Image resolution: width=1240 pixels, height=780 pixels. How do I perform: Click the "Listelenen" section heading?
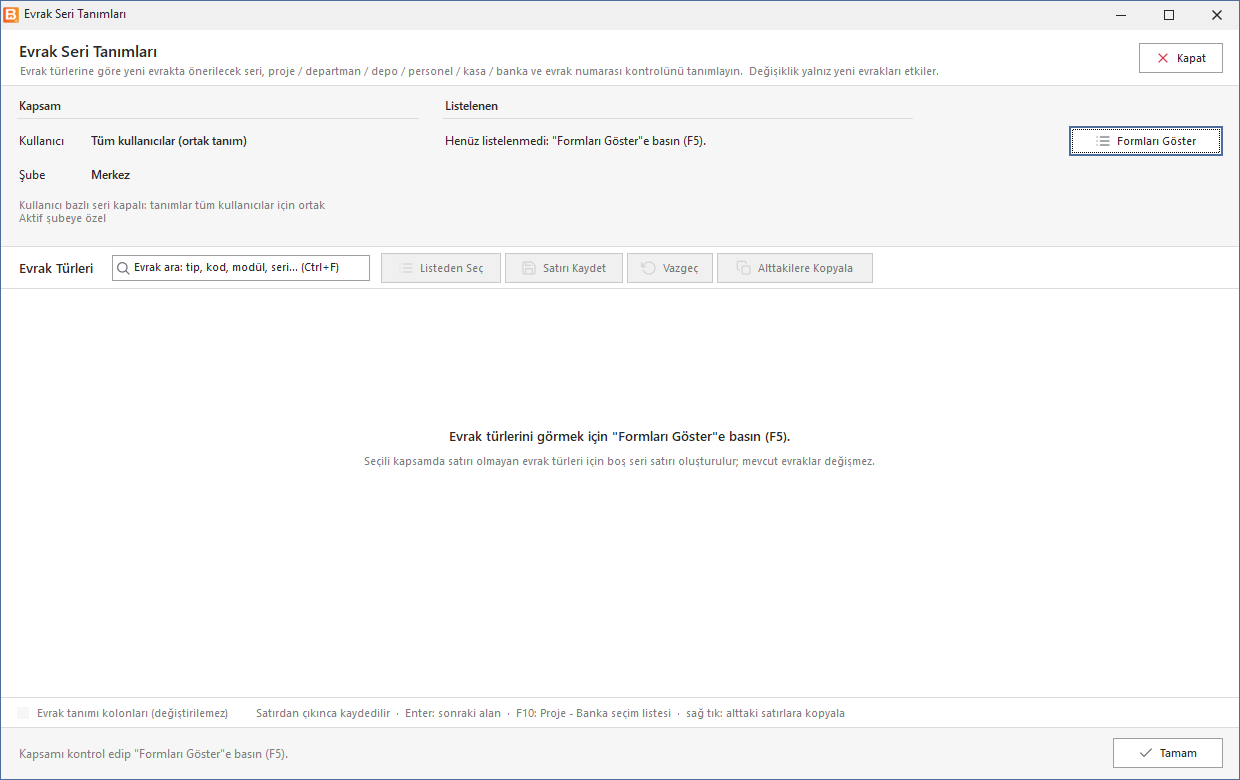click(x=471, y=106)
